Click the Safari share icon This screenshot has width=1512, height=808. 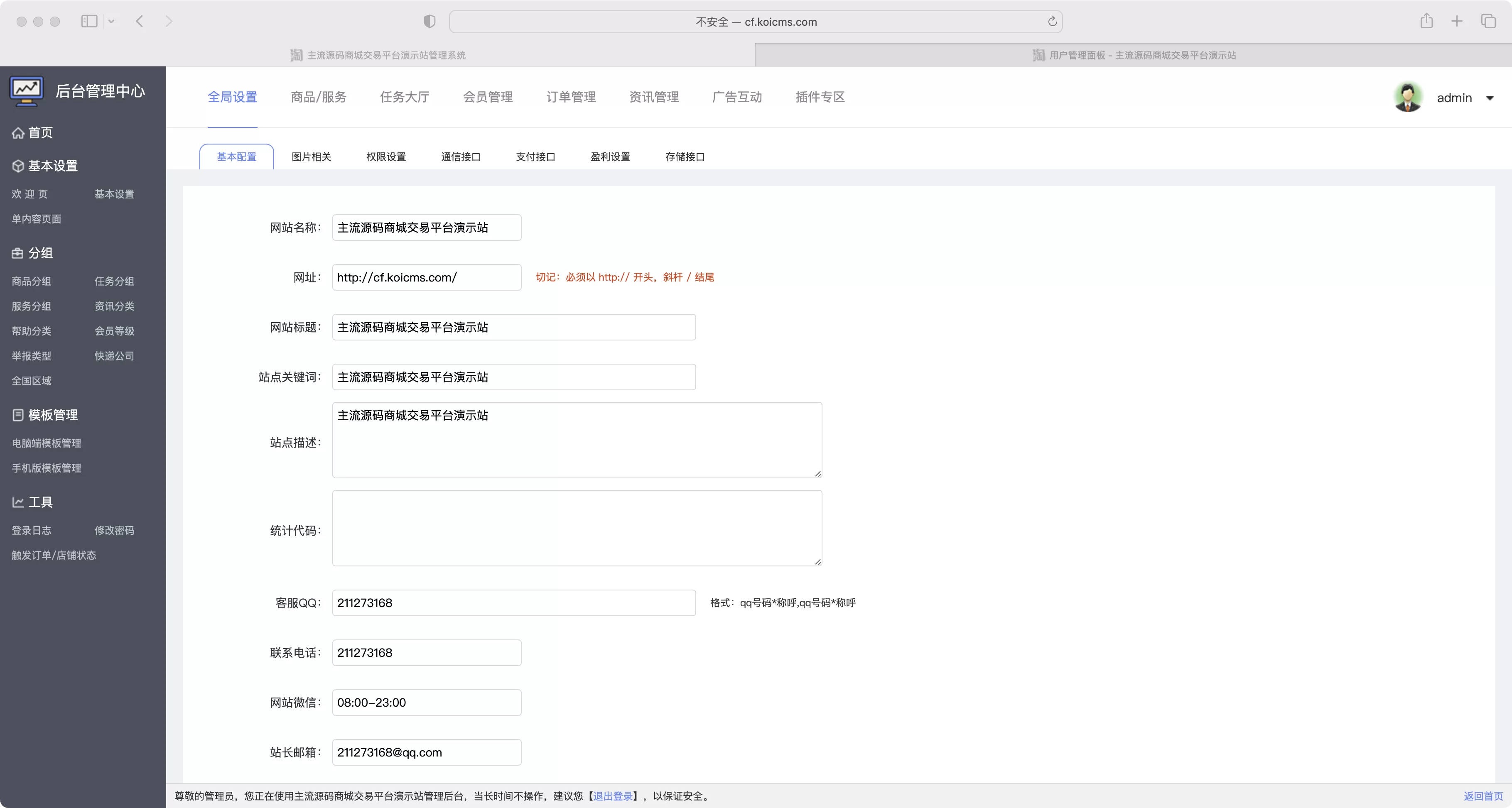click(x=1426, y=21)
